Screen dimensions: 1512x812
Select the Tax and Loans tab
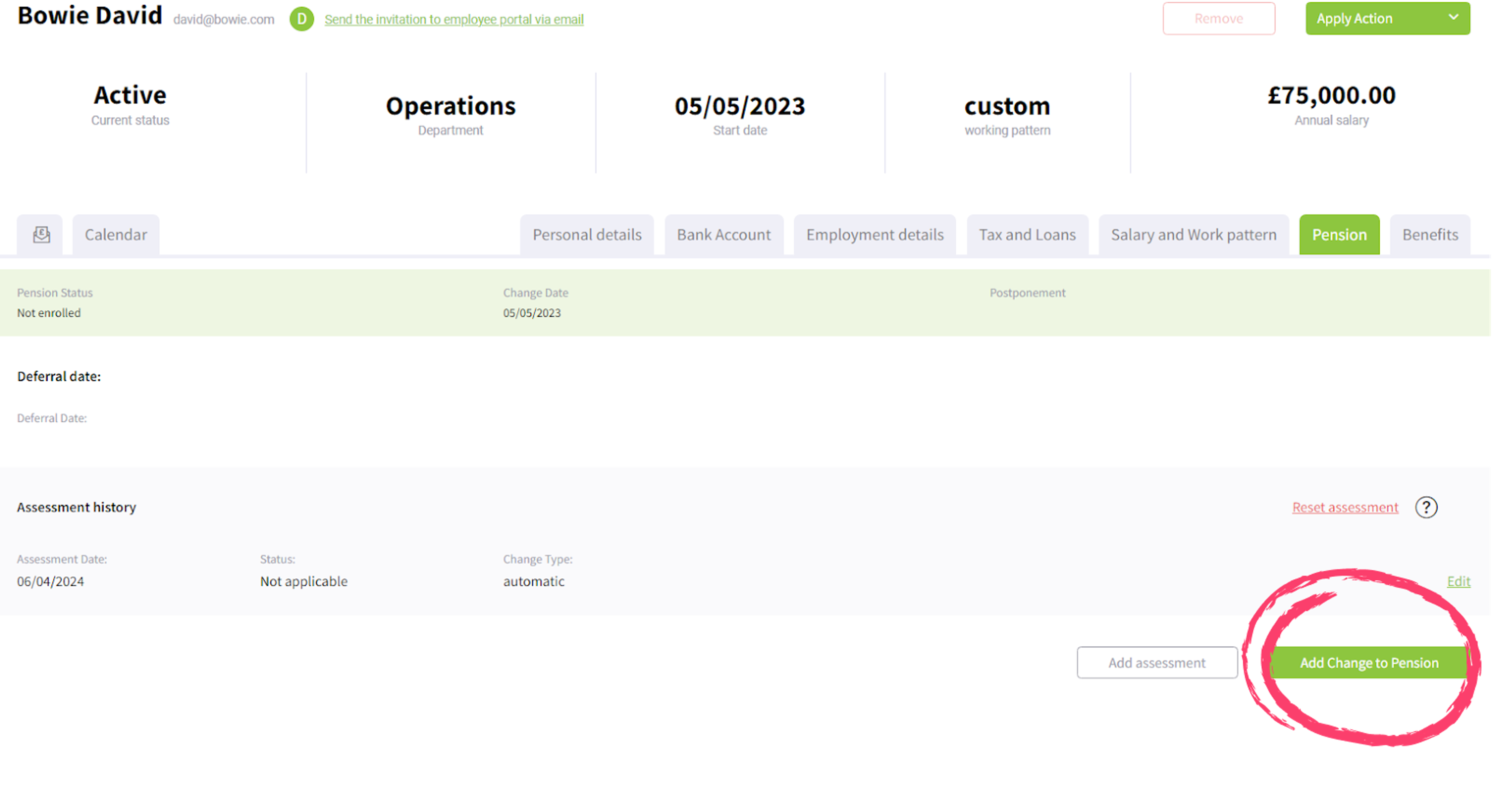tap(1027, 234)
